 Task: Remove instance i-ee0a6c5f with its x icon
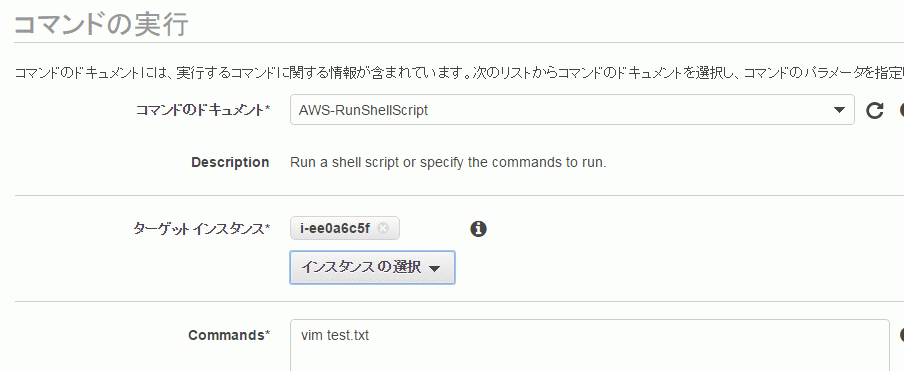pyautogui.click(x=383, y=229)
